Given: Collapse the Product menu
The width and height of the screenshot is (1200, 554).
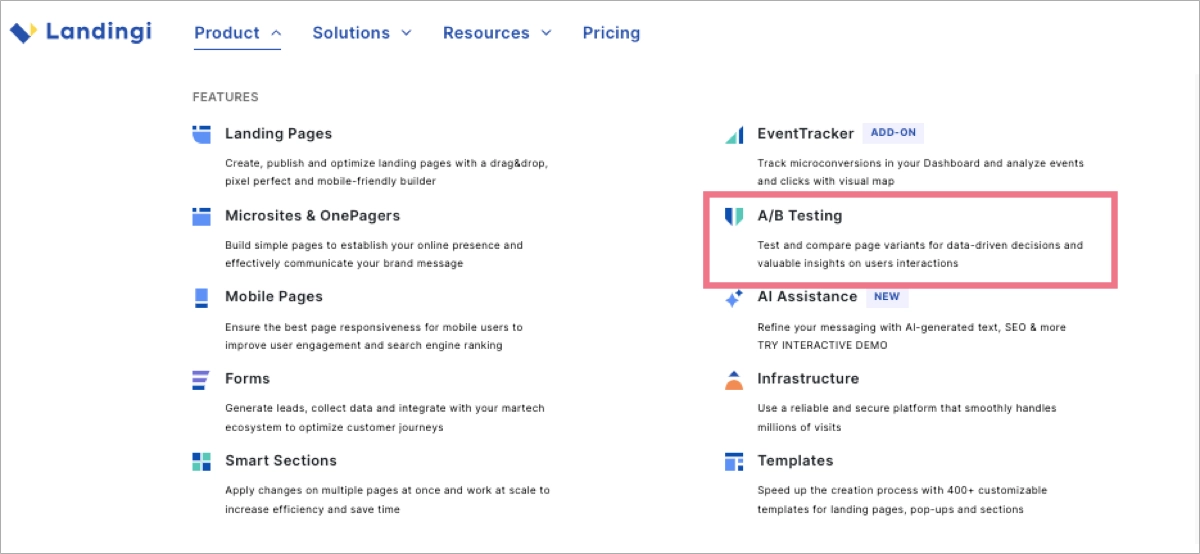Looking at the screenshot, I should (x=238, y=33).
